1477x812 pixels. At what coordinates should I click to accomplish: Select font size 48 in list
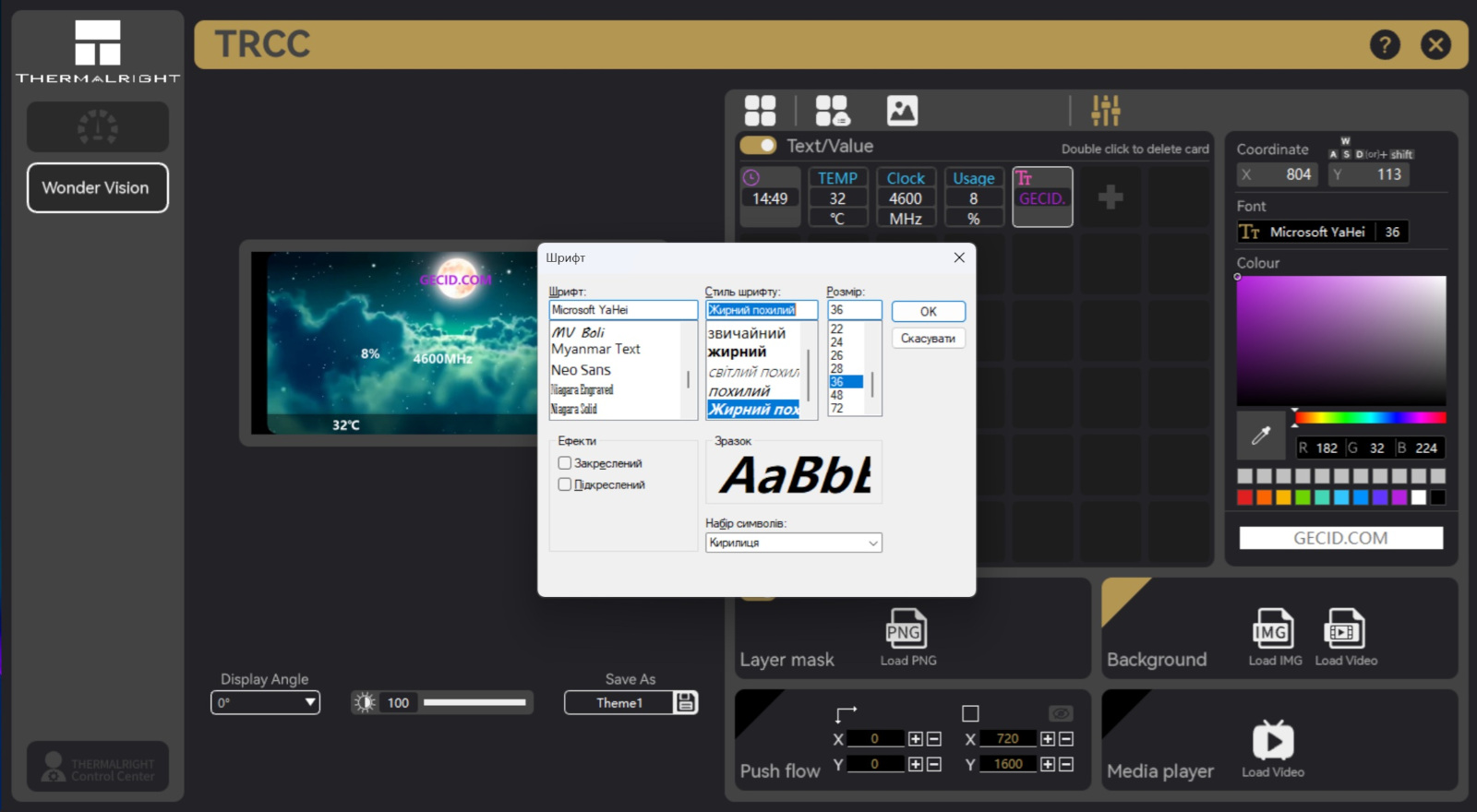(x=837, y=395)
